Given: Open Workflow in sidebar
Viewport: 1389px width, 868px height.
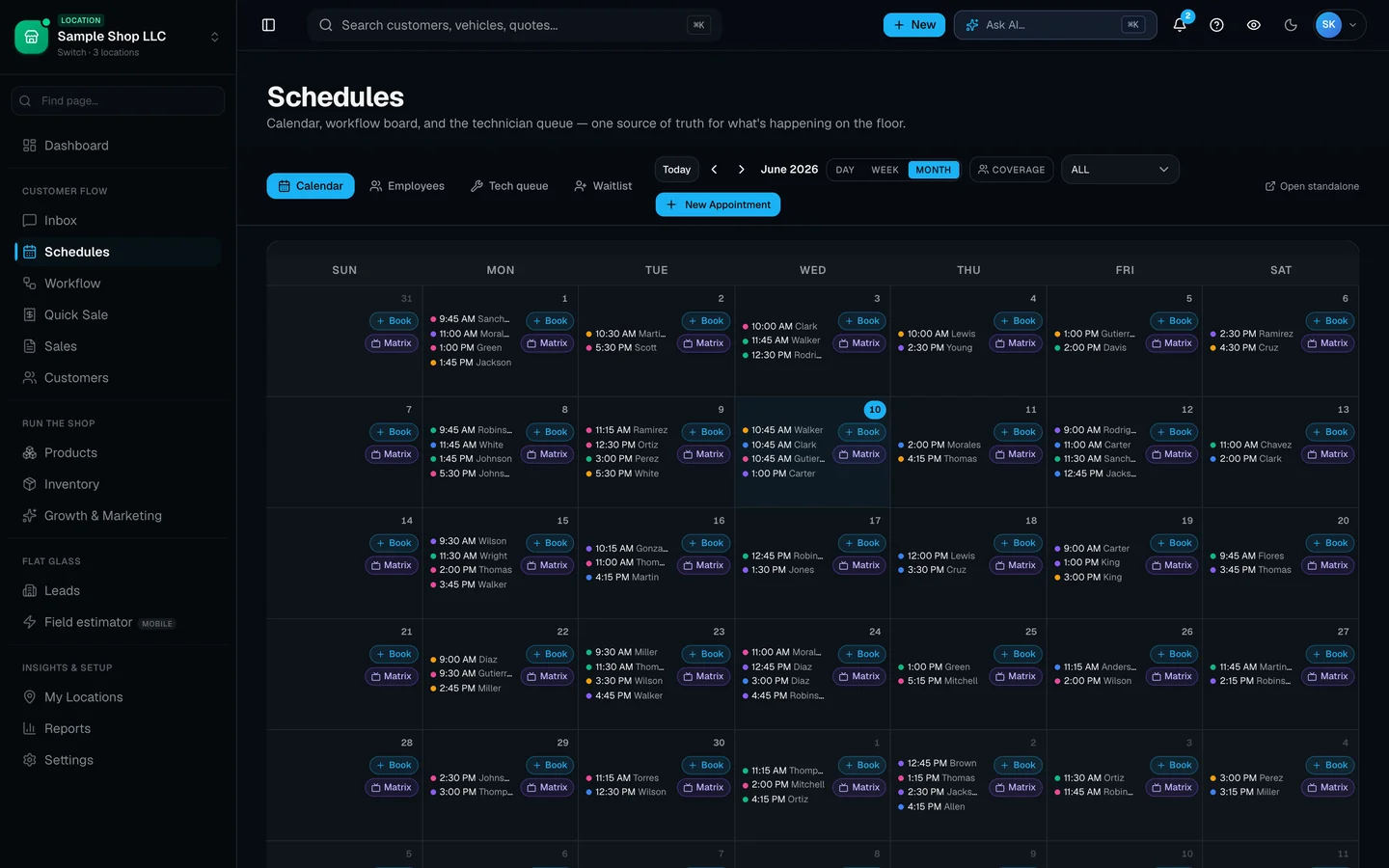Looking at the screenshot, I should [x=118, y=284].
